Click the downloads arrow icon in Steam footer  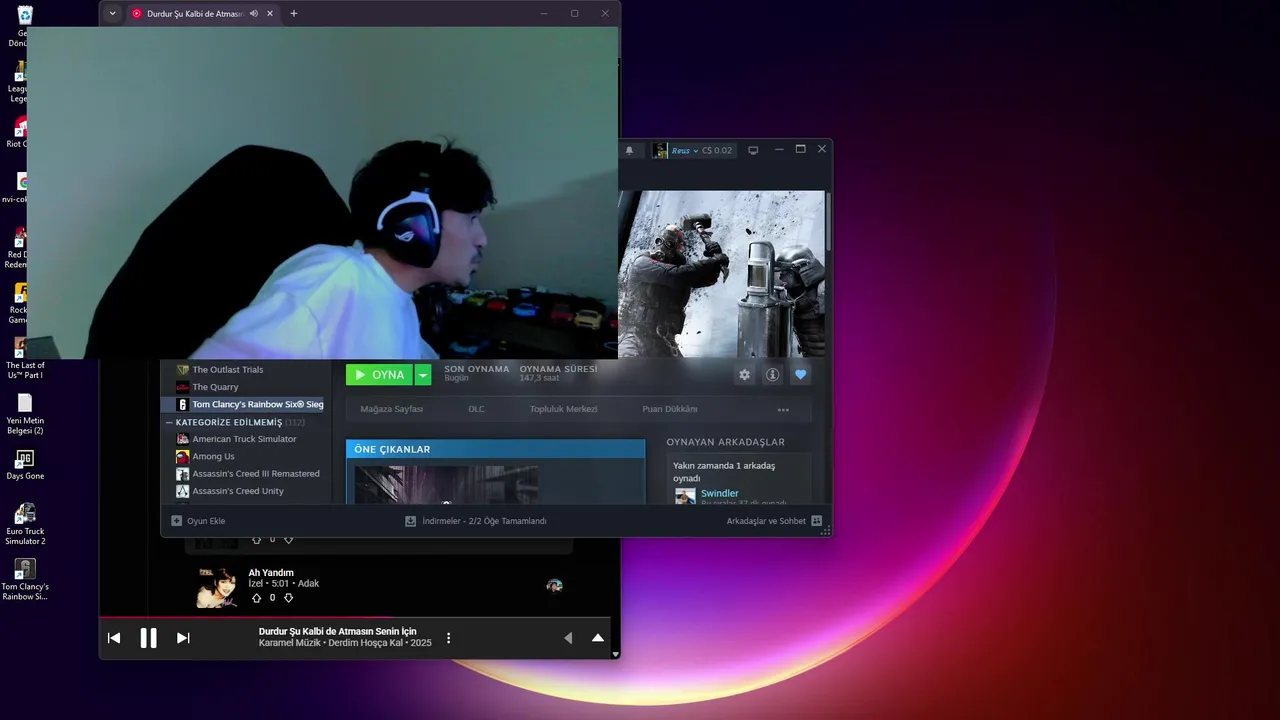410,521
